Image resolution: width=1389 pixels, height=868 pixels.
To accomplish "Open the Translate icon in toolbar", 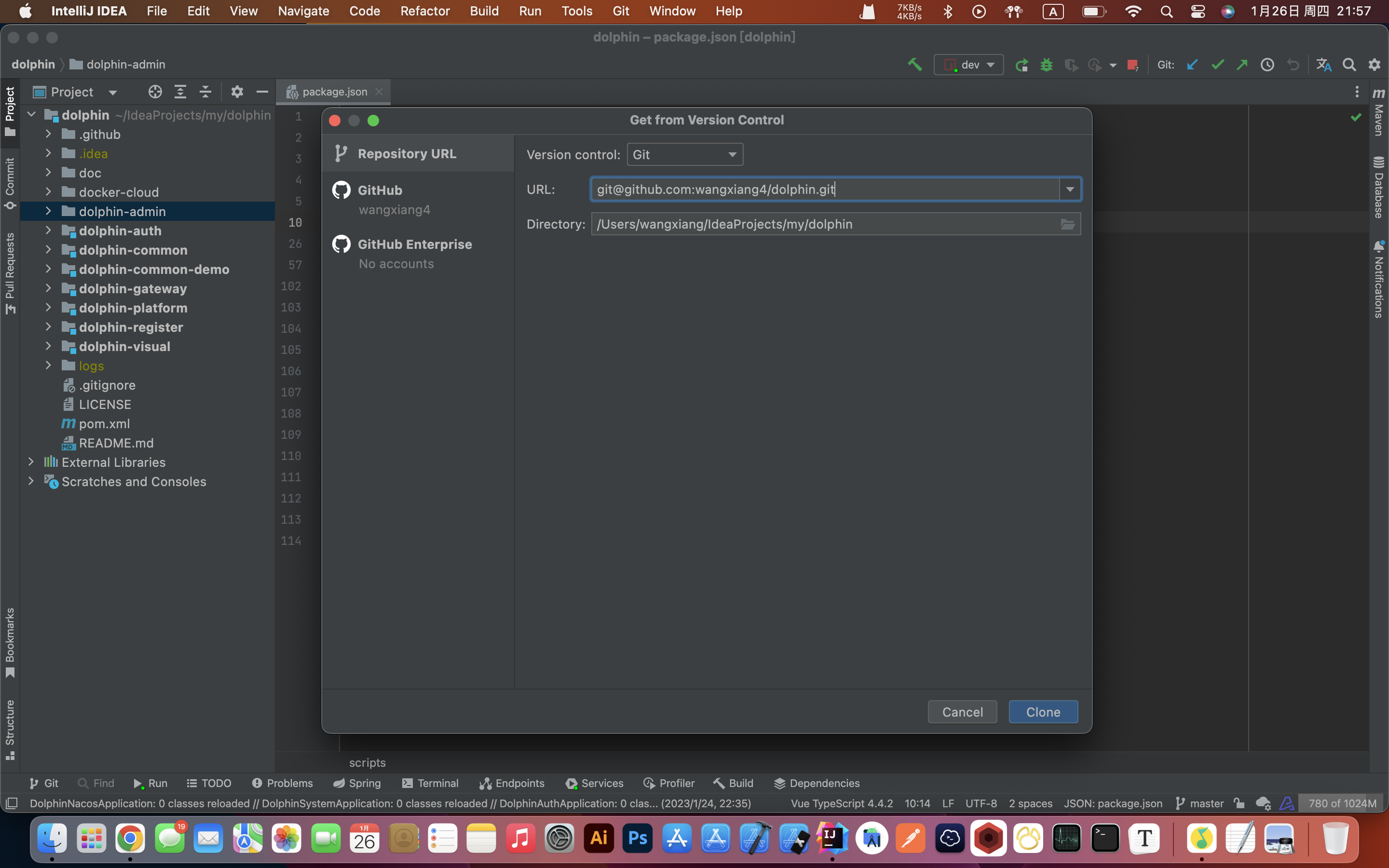I will (1323, 65).
